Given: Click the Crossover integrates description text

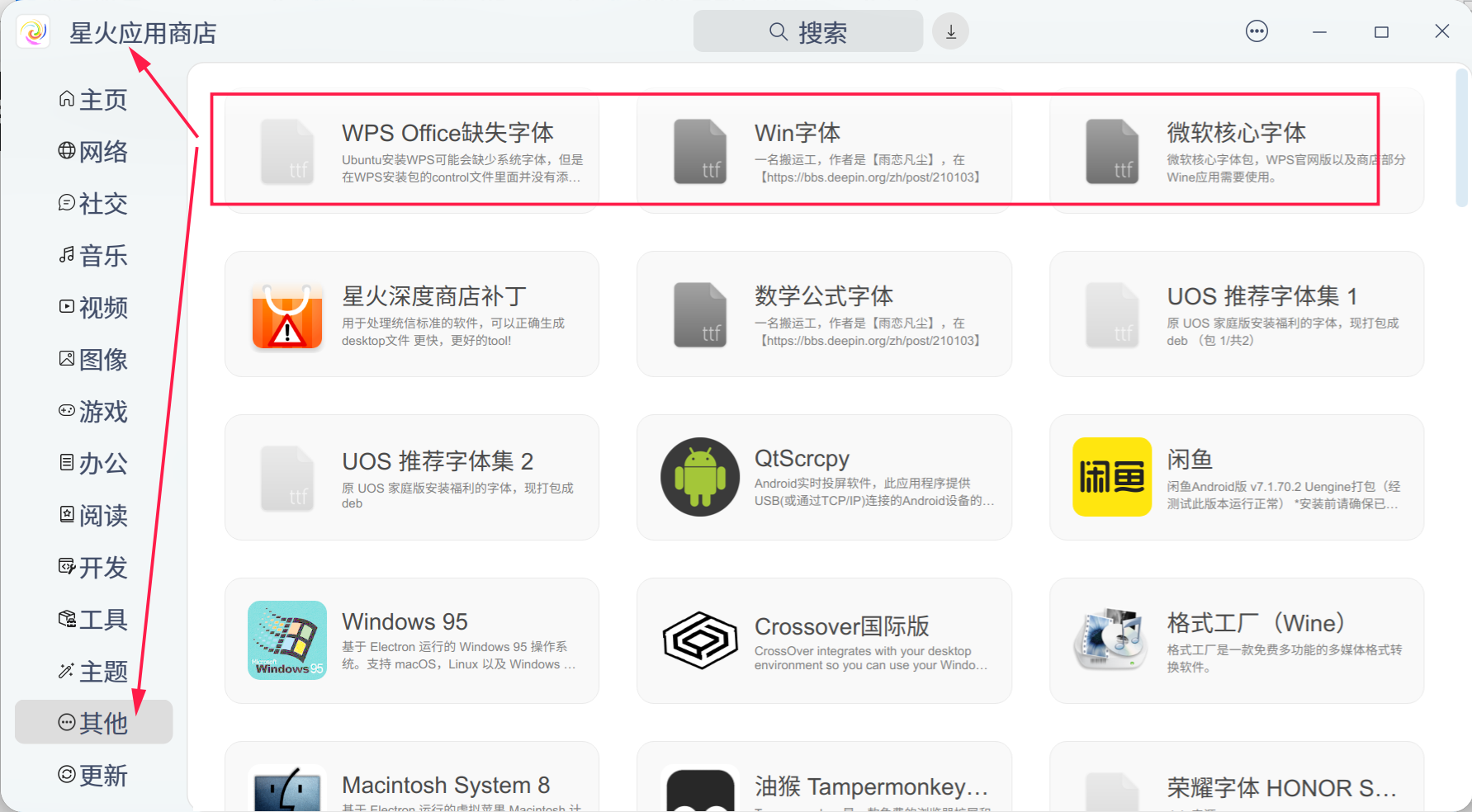Looking at the screenshot, I should pyautogui.click(x=871, y=659).
